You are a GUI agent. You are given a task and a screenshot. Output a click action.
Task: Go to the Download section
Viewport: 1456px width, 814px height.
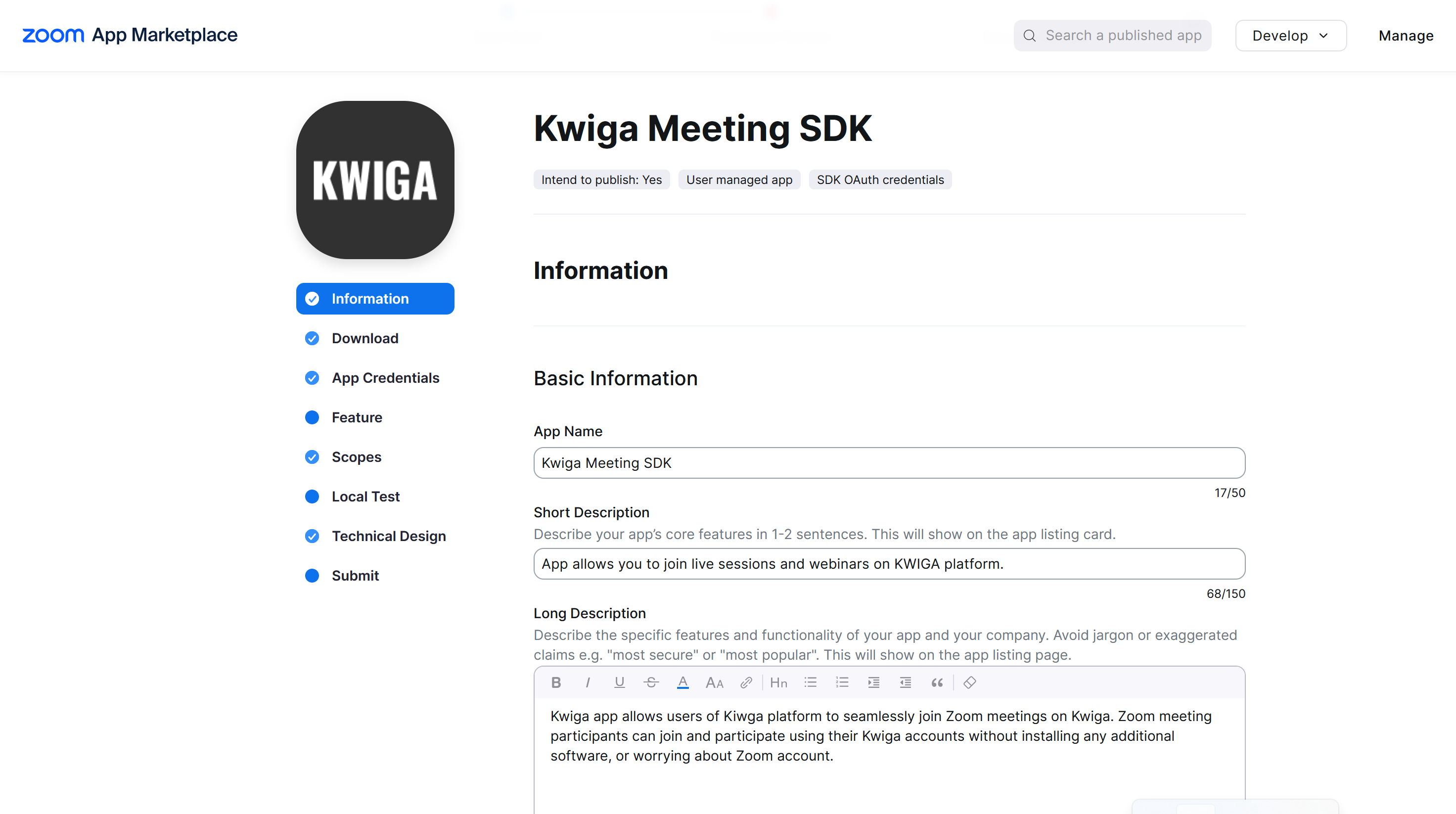[x=375, y=338]
